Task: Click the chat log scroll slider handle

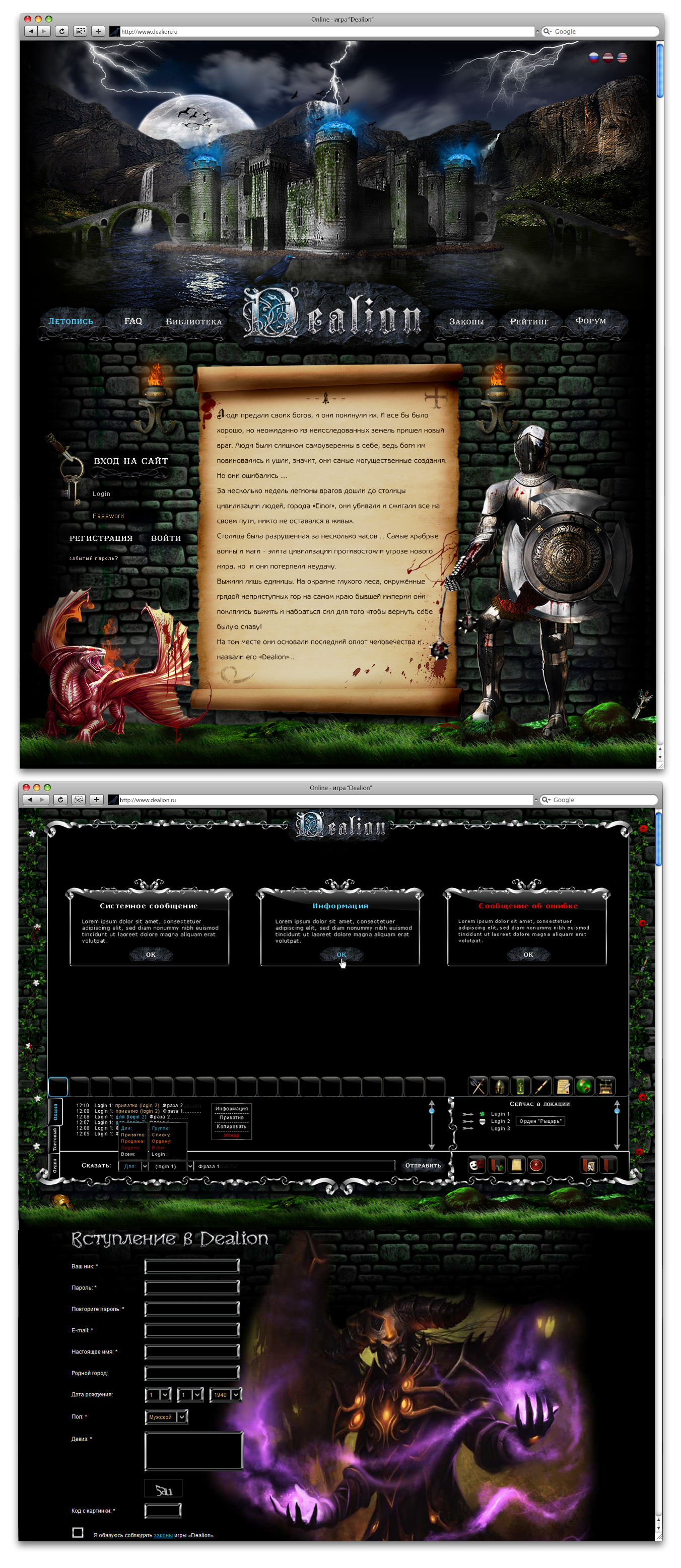Action: click(431, 1111)
